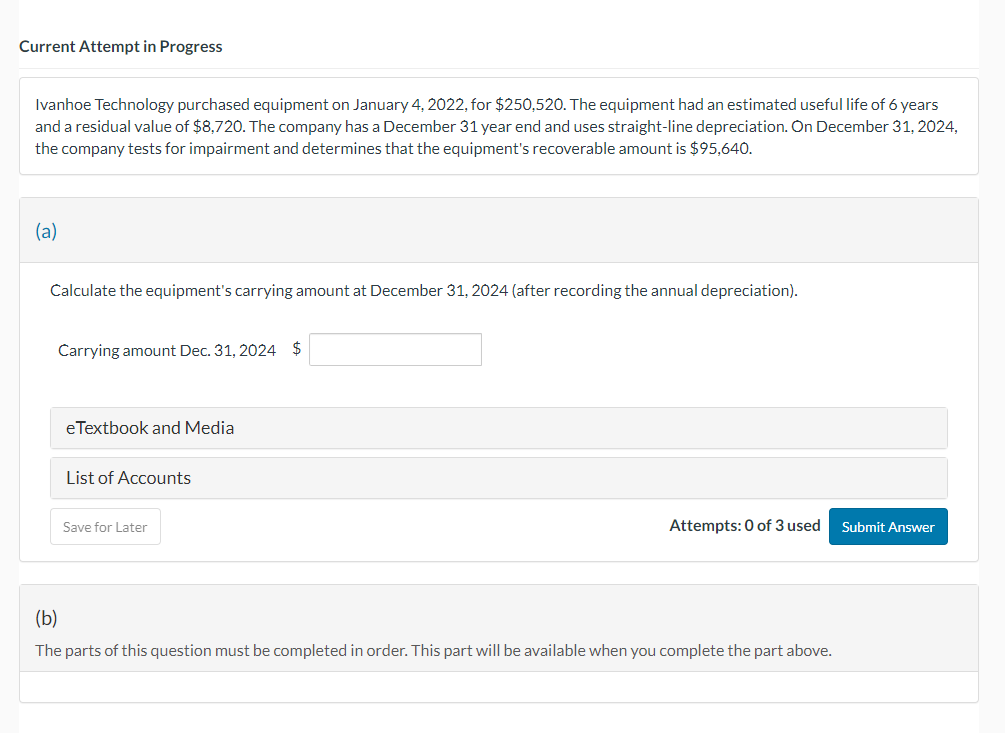Select part (a) section header
The image size is (1005, 733).
(46, 231)
